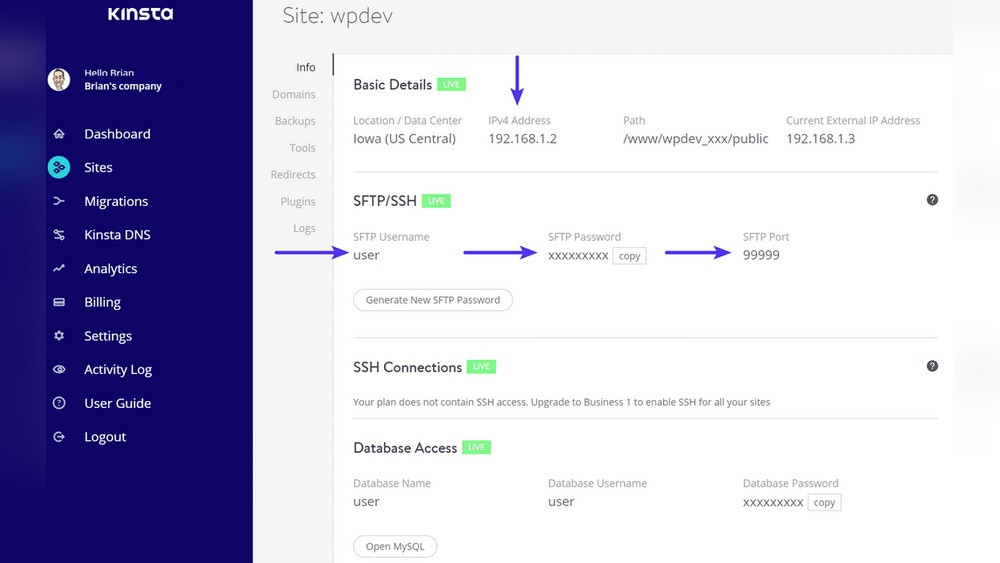Click Iowa (US Central) location value
The height and width of the screenshot is (563, 1000).
404,138
